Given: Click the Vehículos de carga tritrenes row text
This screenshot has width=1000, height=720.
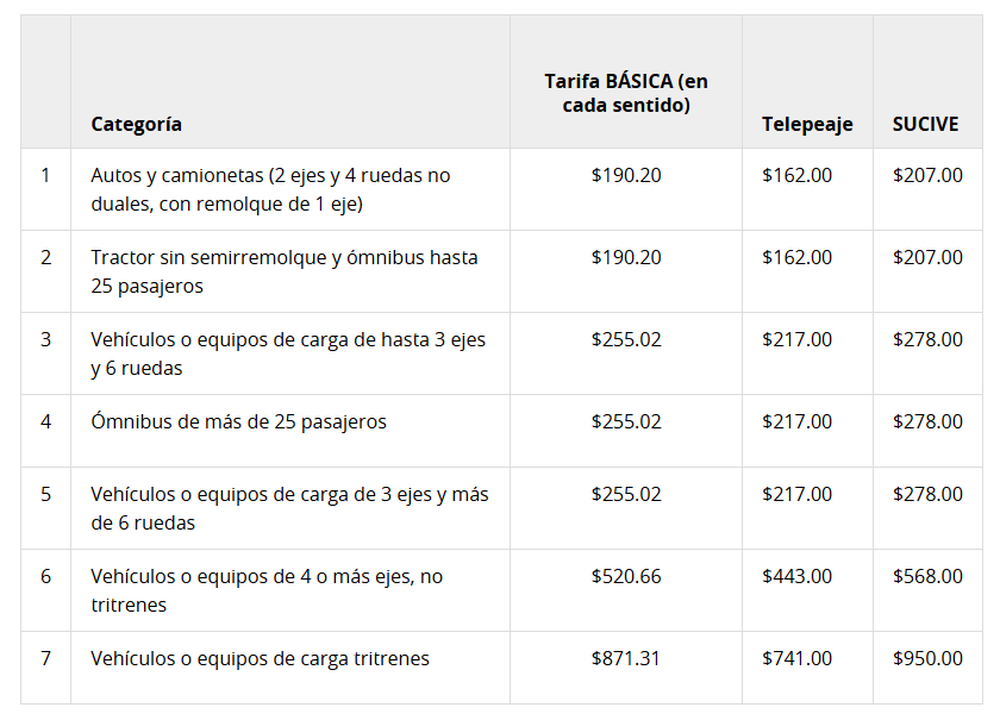Looking at the screenshot, I should tap(260, 659).
